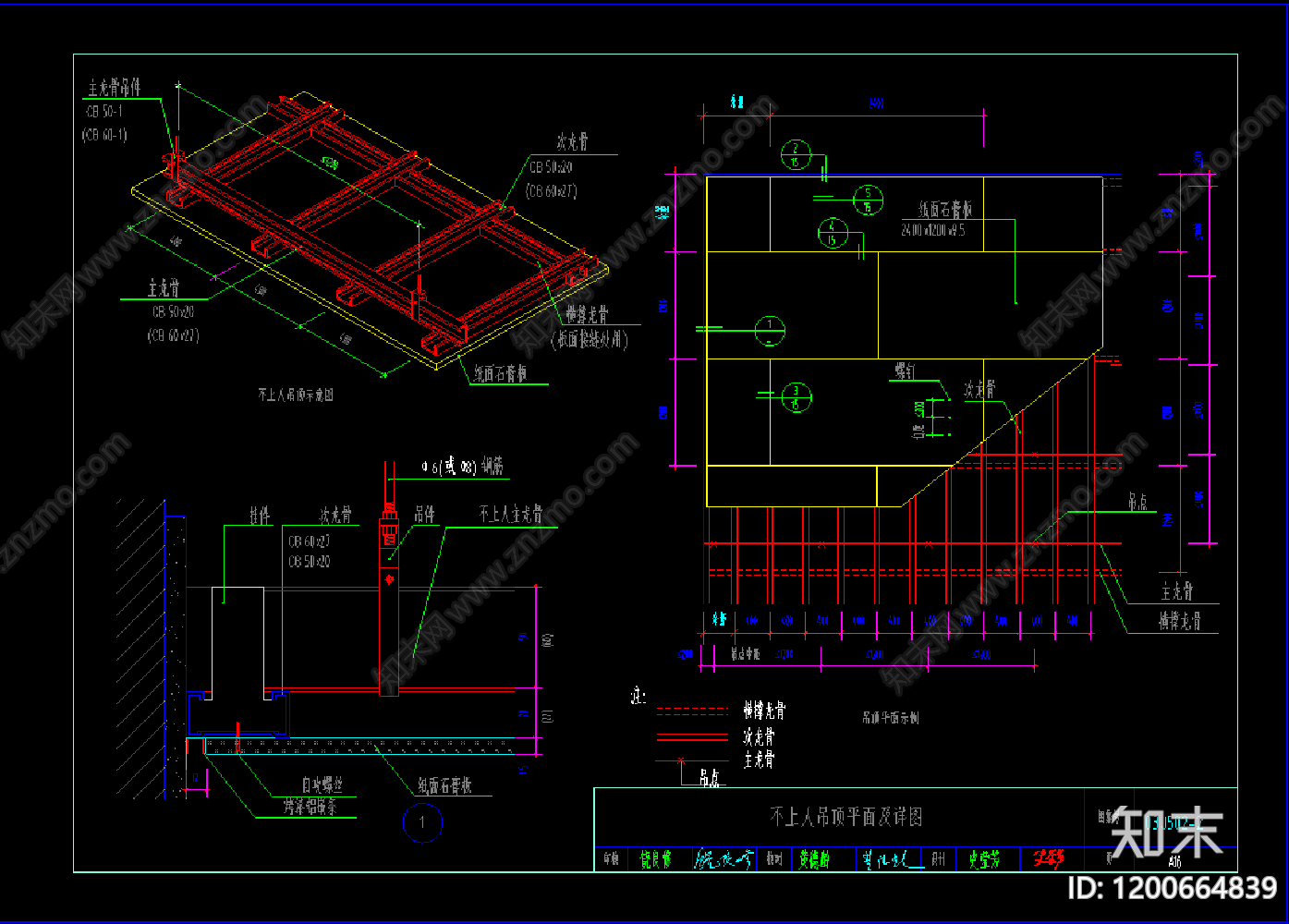
Task: Click the red signature in title block
Action: click(1047, 859)
